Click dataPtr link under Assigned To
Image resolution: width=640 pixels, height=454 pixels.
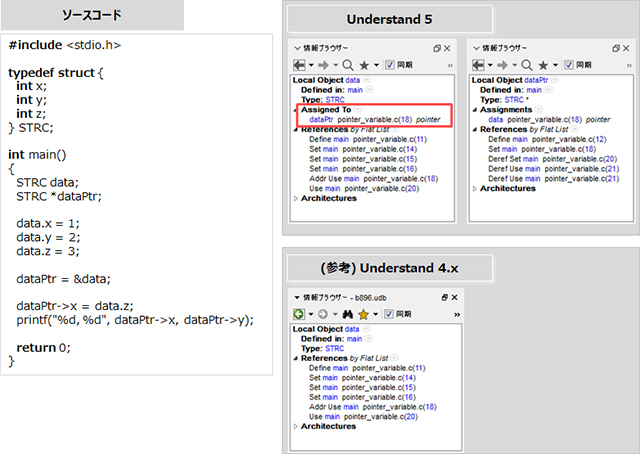[x=321, y=120]
